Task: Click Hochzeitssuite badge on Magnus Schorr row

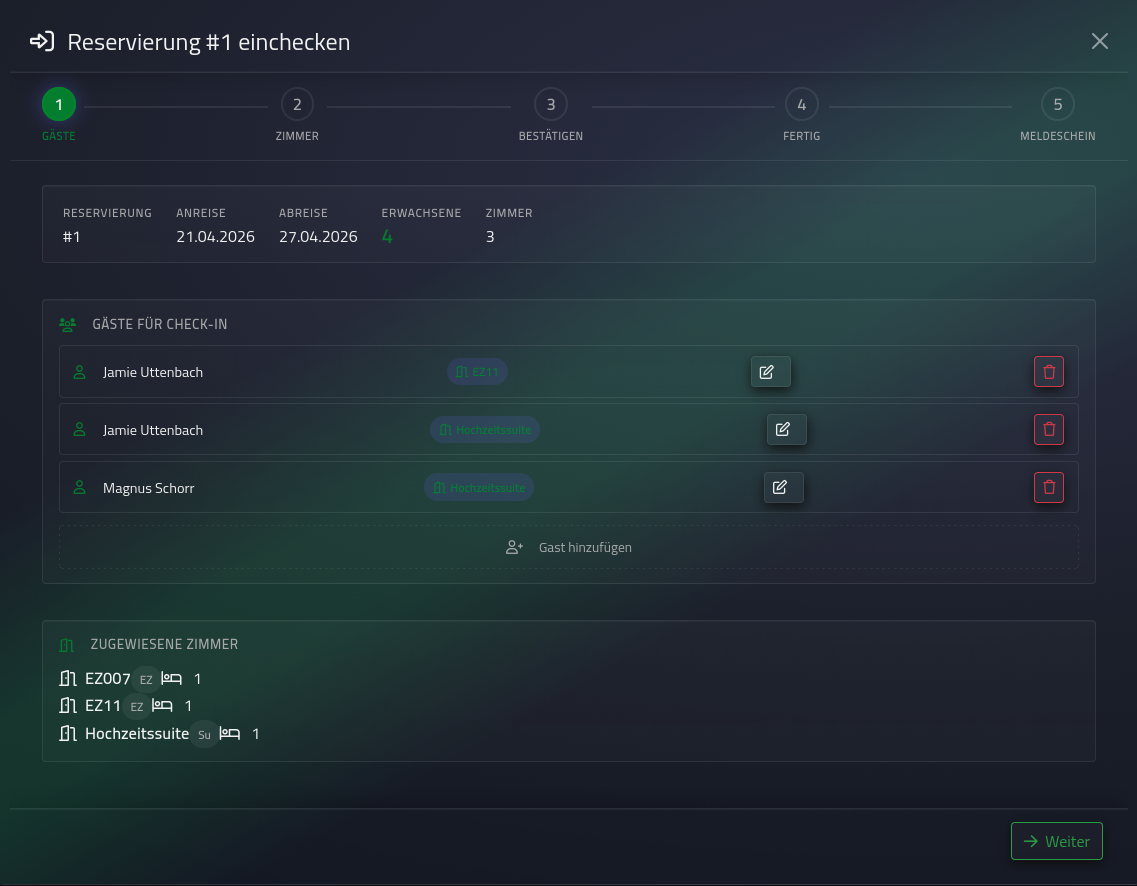Action: (x=479, y=488)
